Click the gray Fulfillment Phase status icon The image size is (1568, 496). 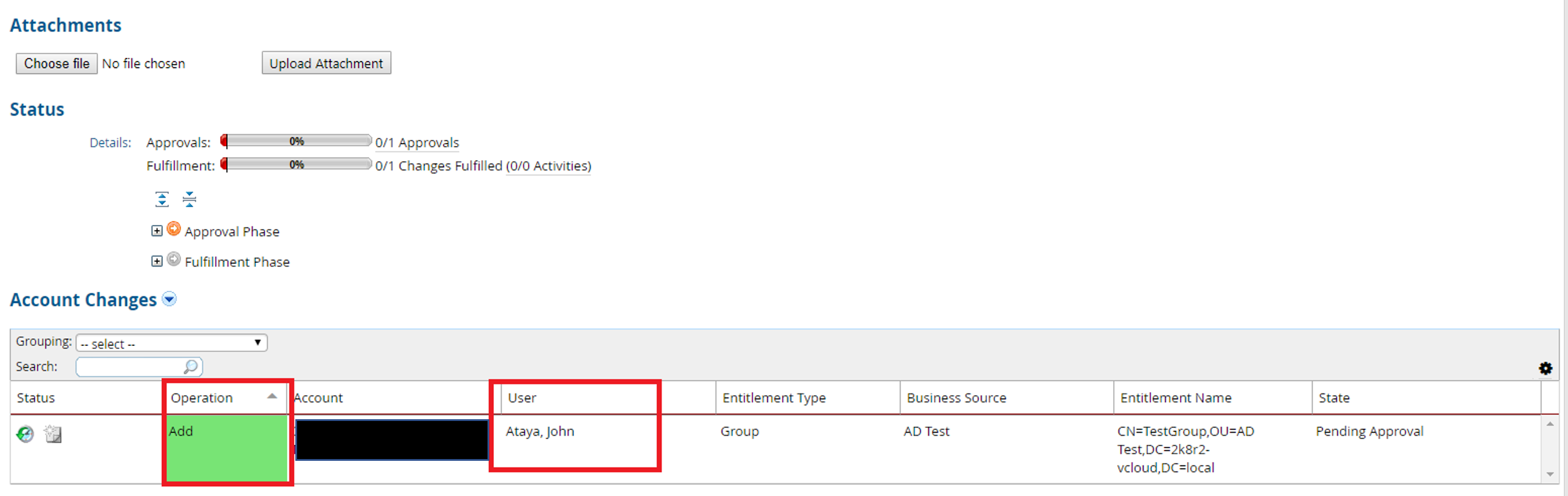pos(173,260)
